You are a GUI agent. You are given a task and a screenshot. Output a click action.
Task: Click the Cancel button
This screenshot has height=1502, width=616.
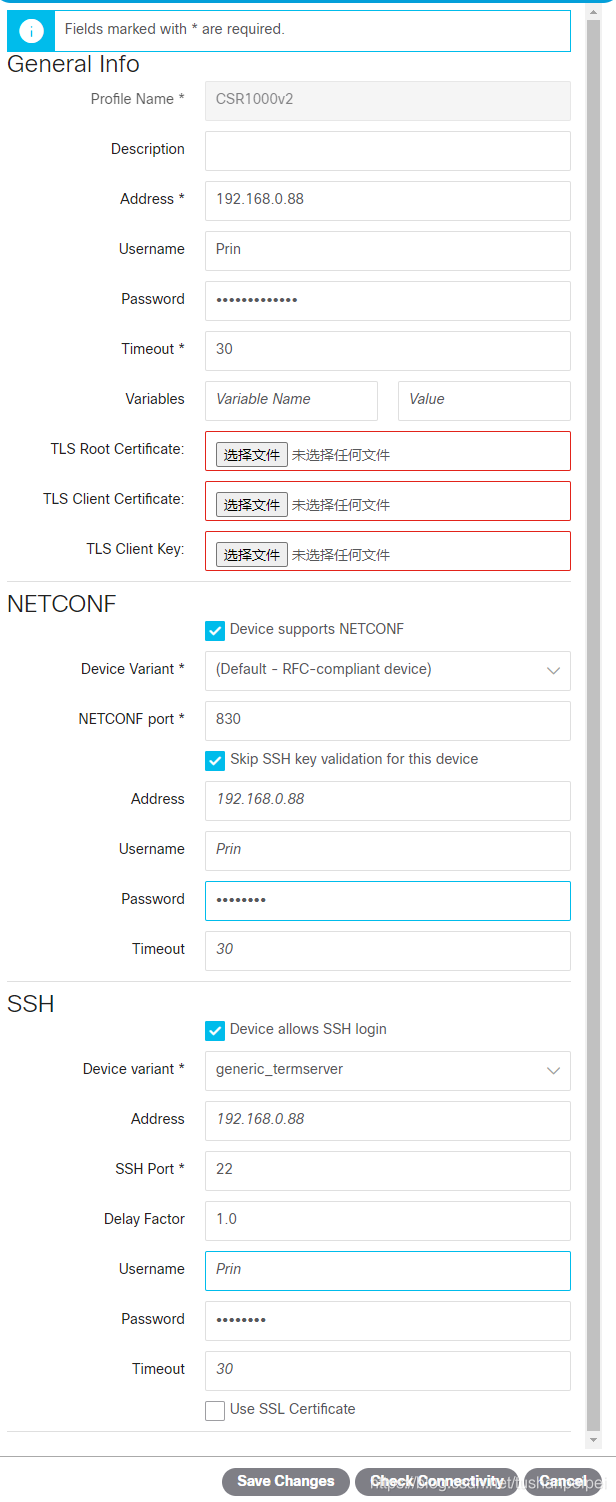pyautogui.click(x=562, y=1481)
